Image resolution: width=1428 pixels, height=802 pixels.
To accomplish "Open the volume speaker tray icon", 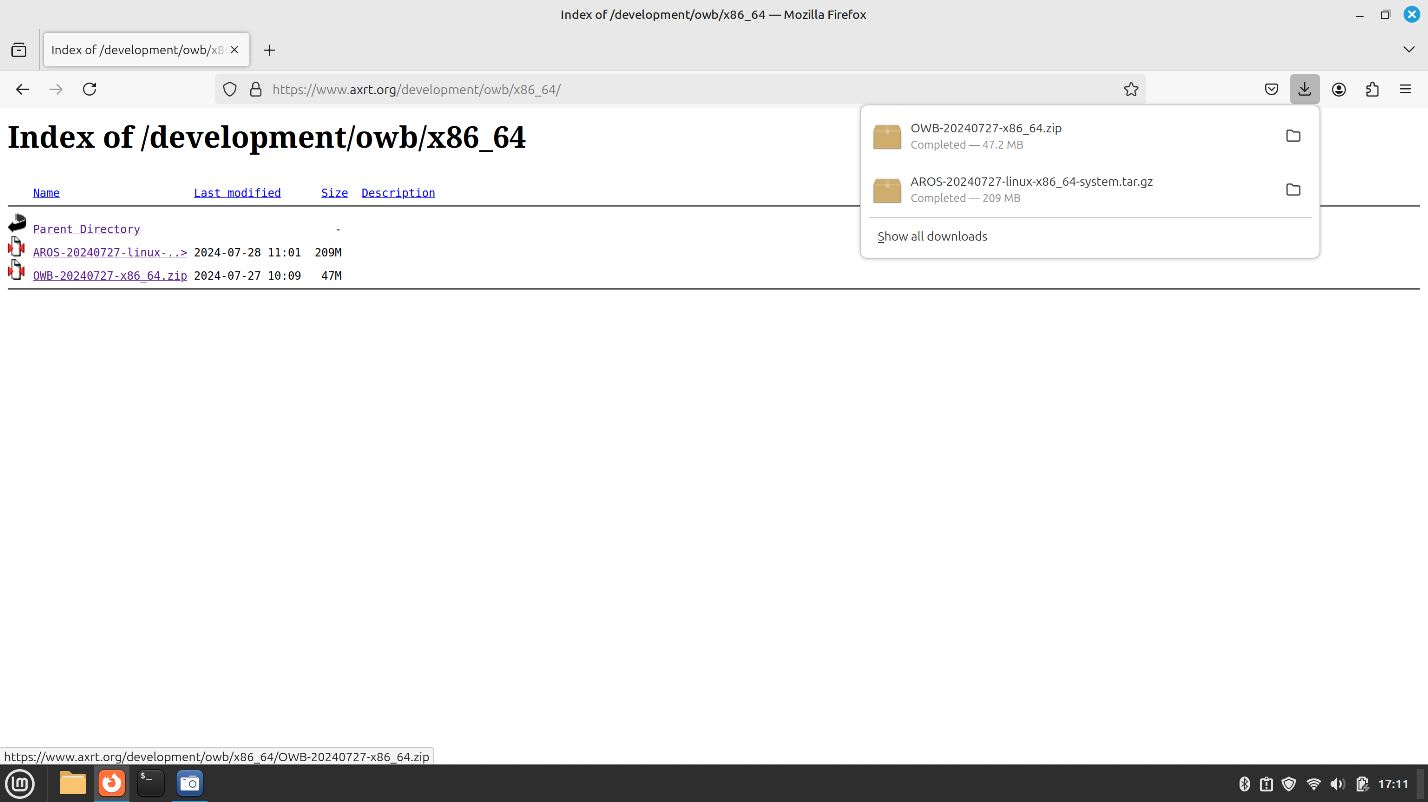I will (x=1338, y=784).
